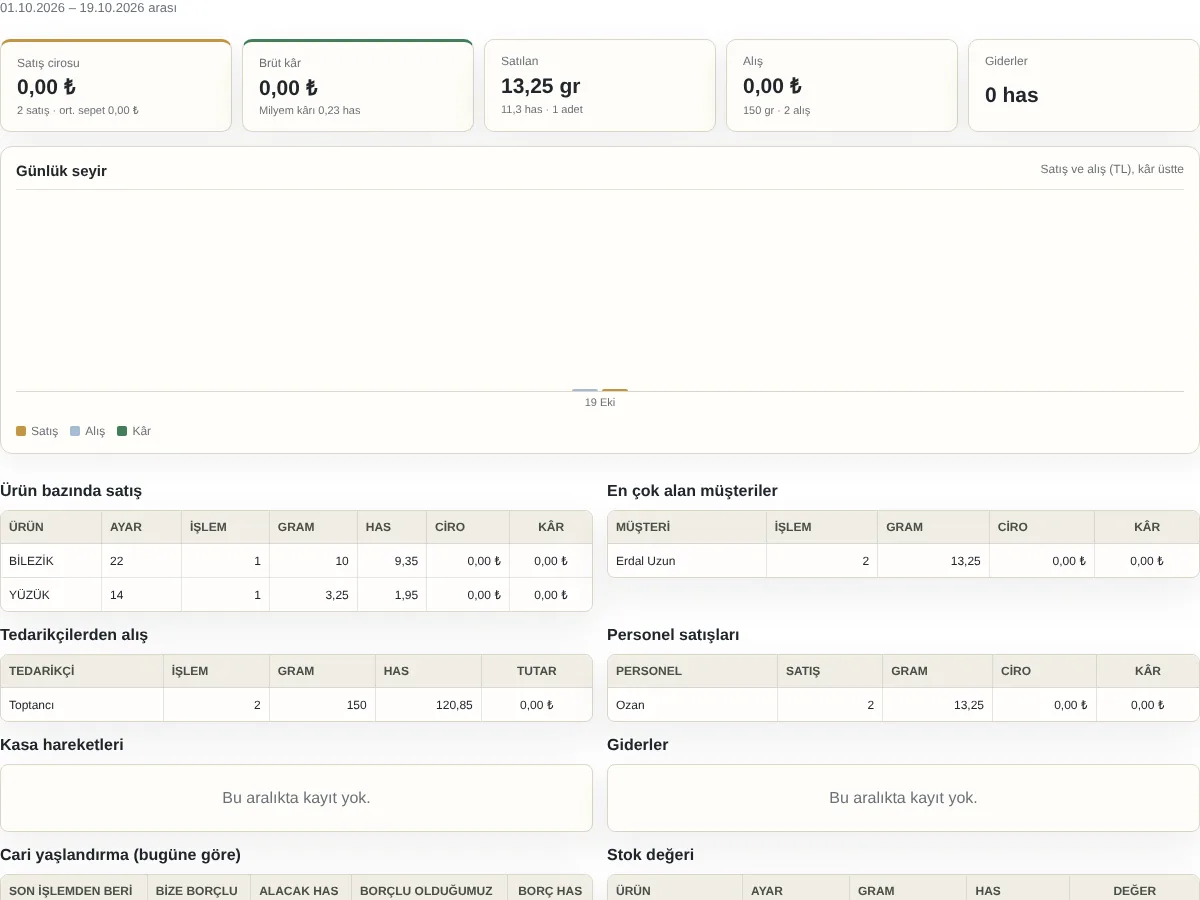1200x900 pixels.
Task: Click the Günlük seyir chart title
Action: point(61,171)
